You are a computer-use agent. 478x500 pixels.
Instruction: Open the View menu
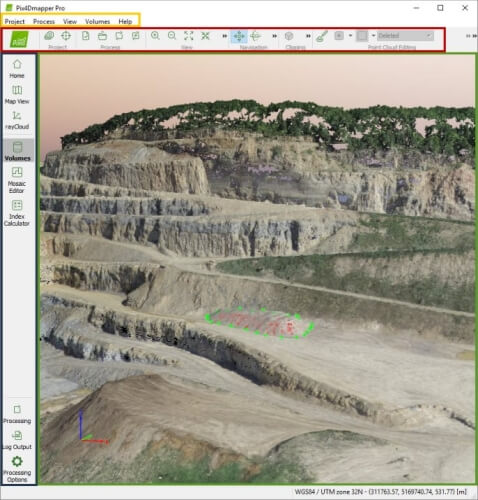pos(70,21)
